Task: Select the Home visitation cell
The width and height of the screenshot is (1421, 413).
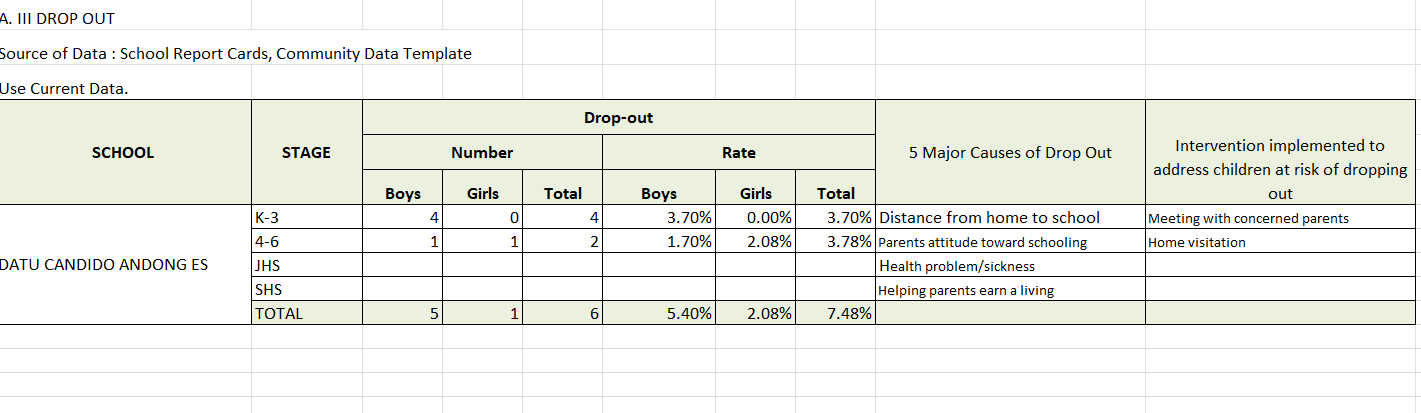Action: click(1280, 242)
